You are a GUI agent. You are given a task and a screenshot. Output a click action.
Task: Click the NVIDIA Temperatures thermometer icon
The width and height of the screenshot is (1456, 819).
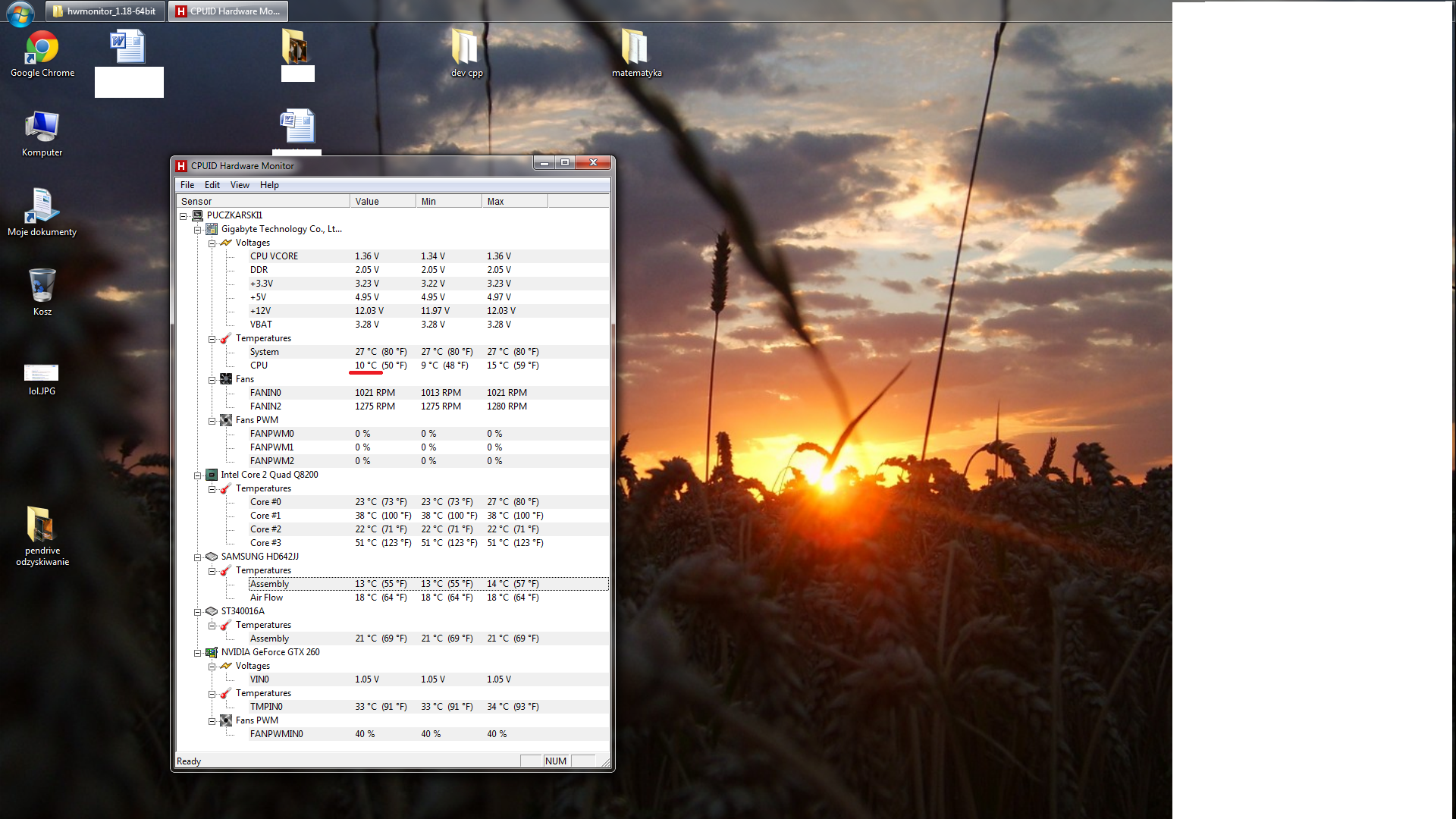[226, 693]
